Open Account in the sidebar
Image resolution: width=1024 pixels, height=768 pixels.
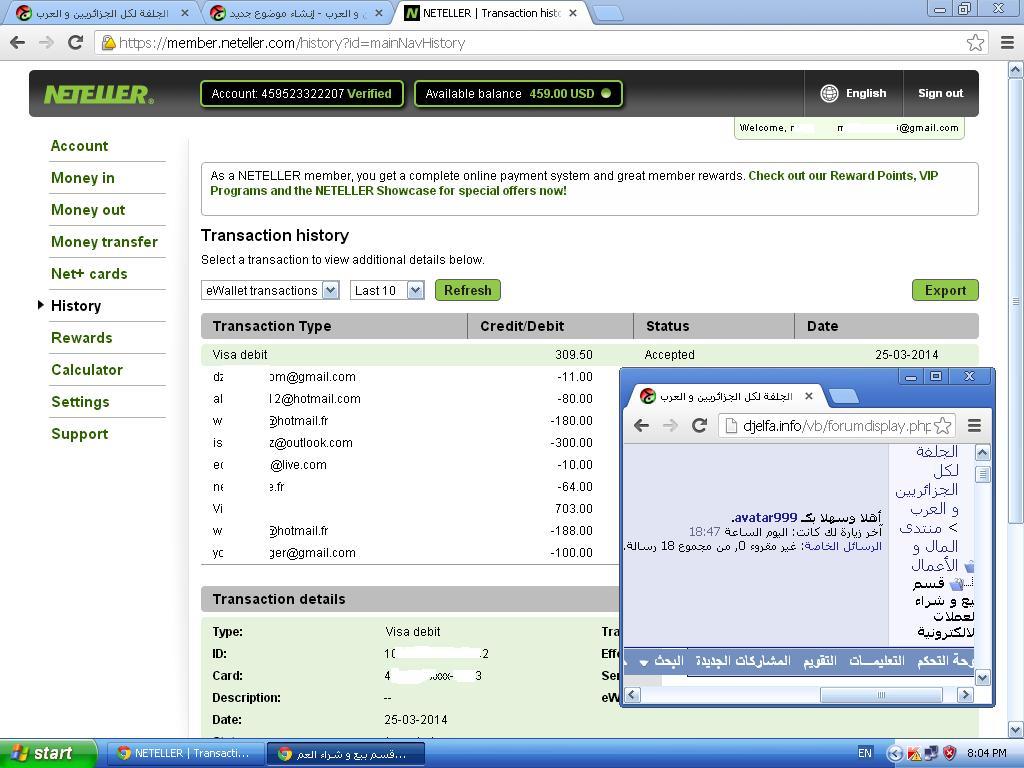point(80,146)
